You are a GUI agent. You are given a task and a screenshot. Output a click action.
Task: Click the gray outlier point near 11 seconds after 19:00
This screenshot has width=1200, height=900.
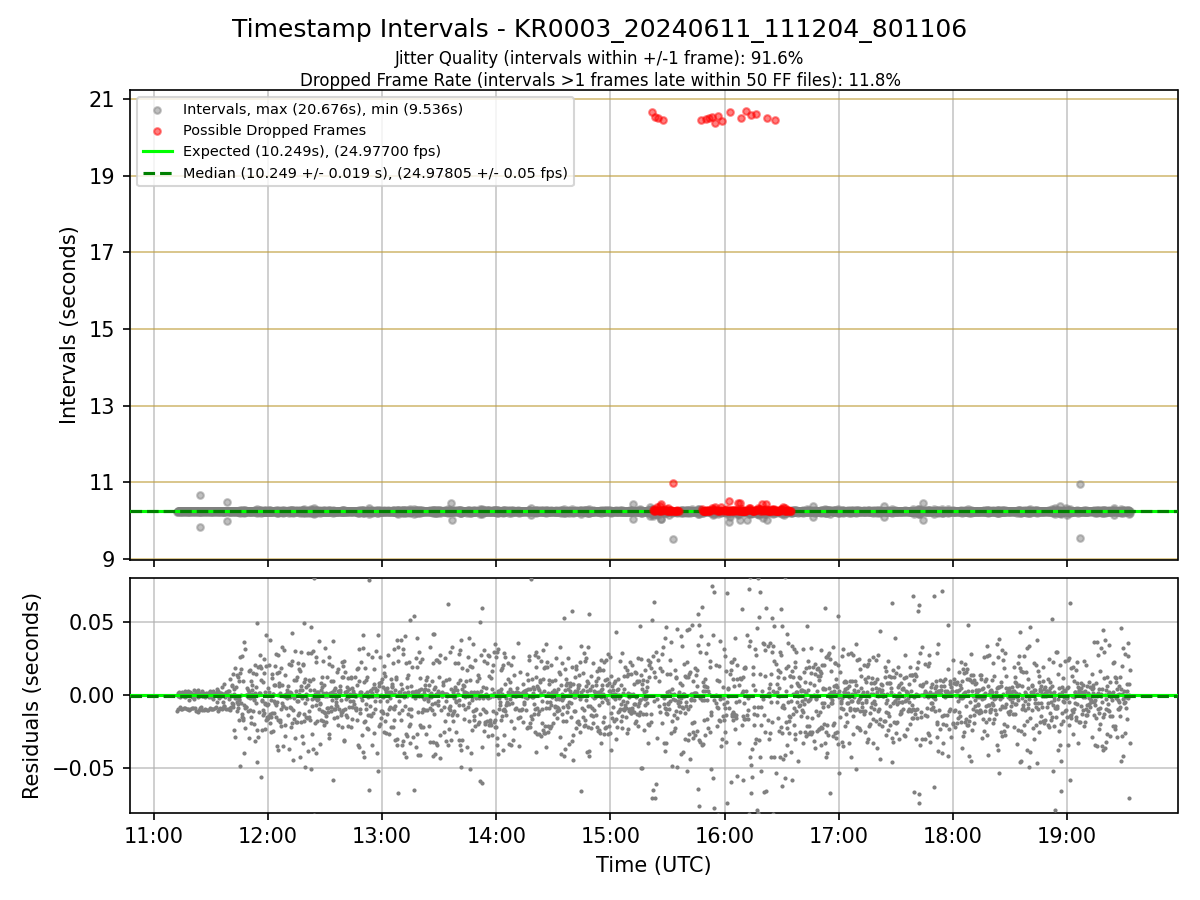1080,484
